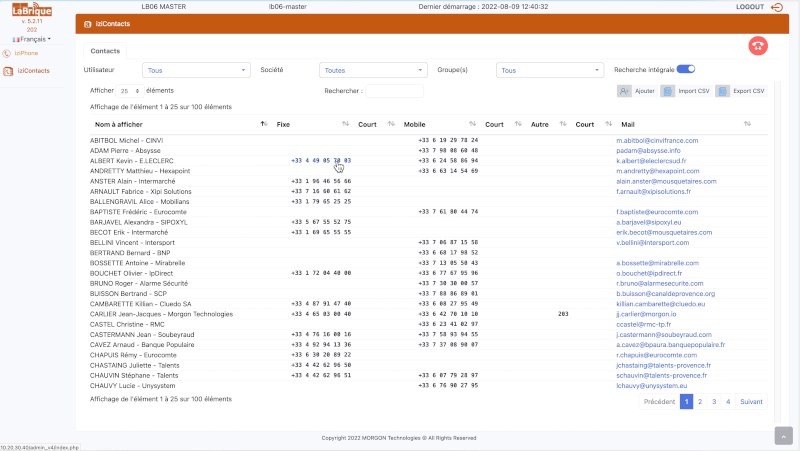Click CAVEZ Arnaud mobile number
Viewport: 800px width, 451px height.
448,345
